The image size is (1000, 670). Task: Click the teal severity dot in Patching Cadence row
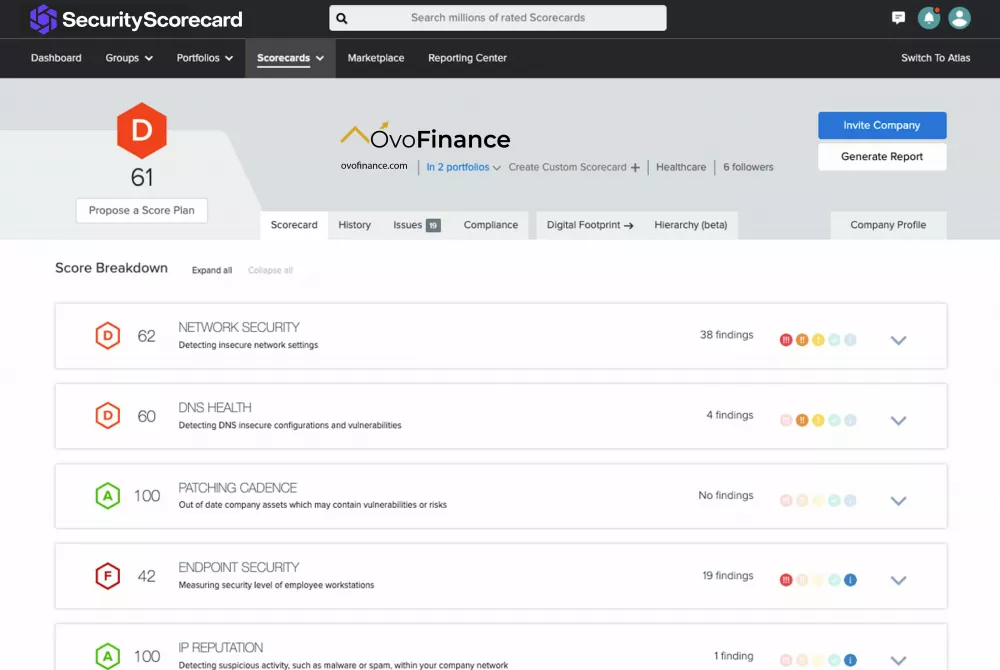[x=834, y=501]
